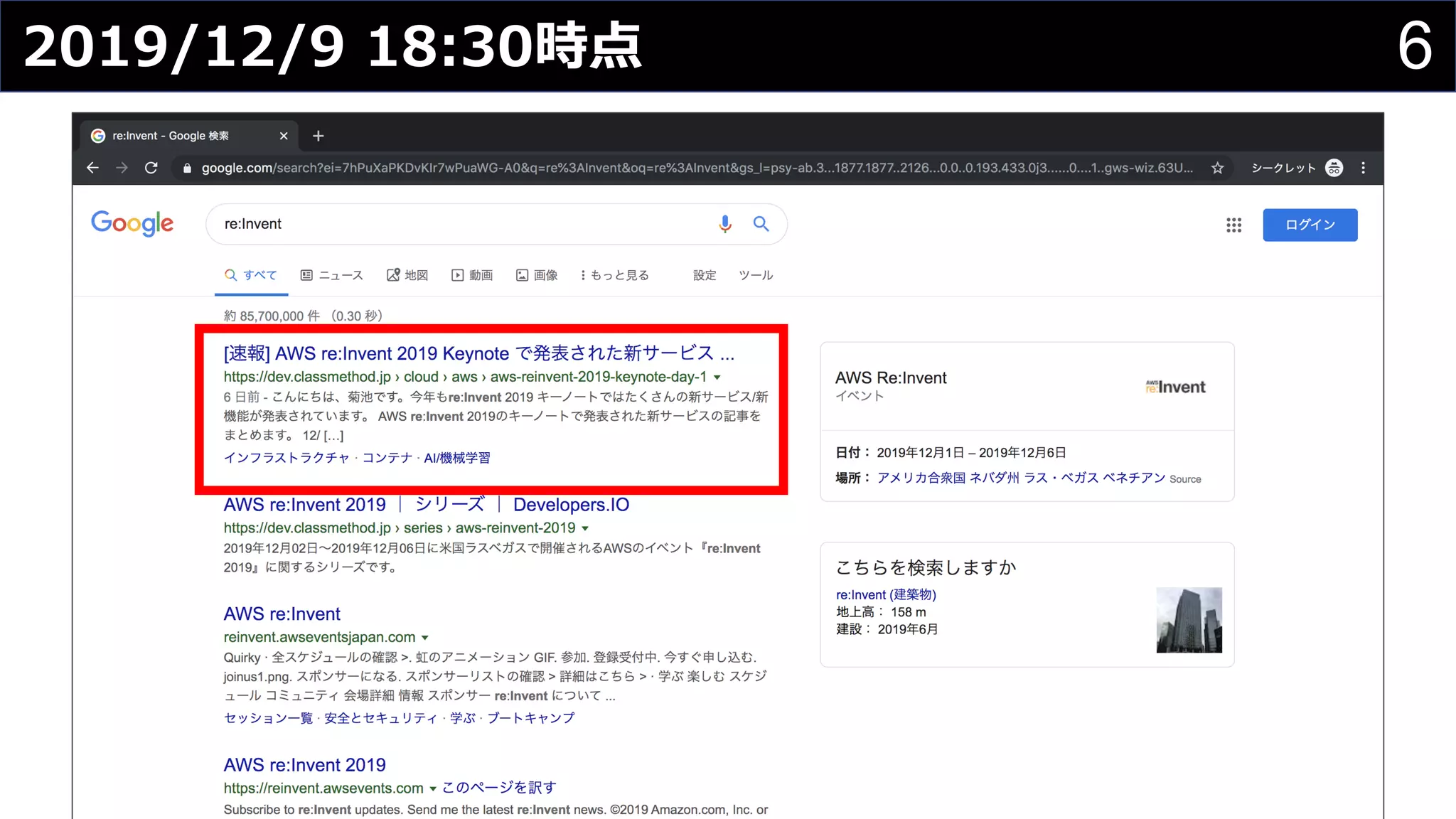Screen dimensions: 1456x819
Task: Click the re:Invent logo in knowledge panel
Action: [1175, 387]
